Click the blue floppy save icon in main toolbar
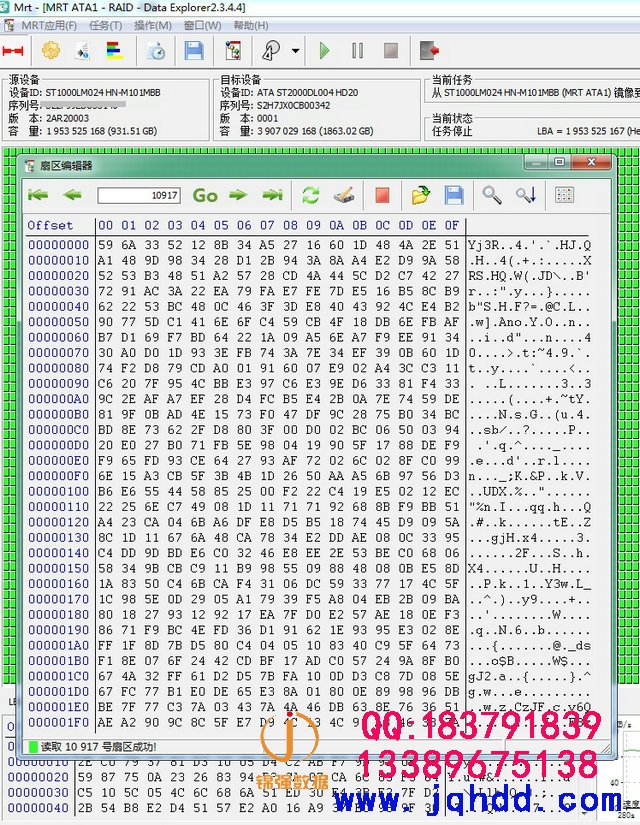The height and width of the screenshot is (825, 640). point(194,51)
